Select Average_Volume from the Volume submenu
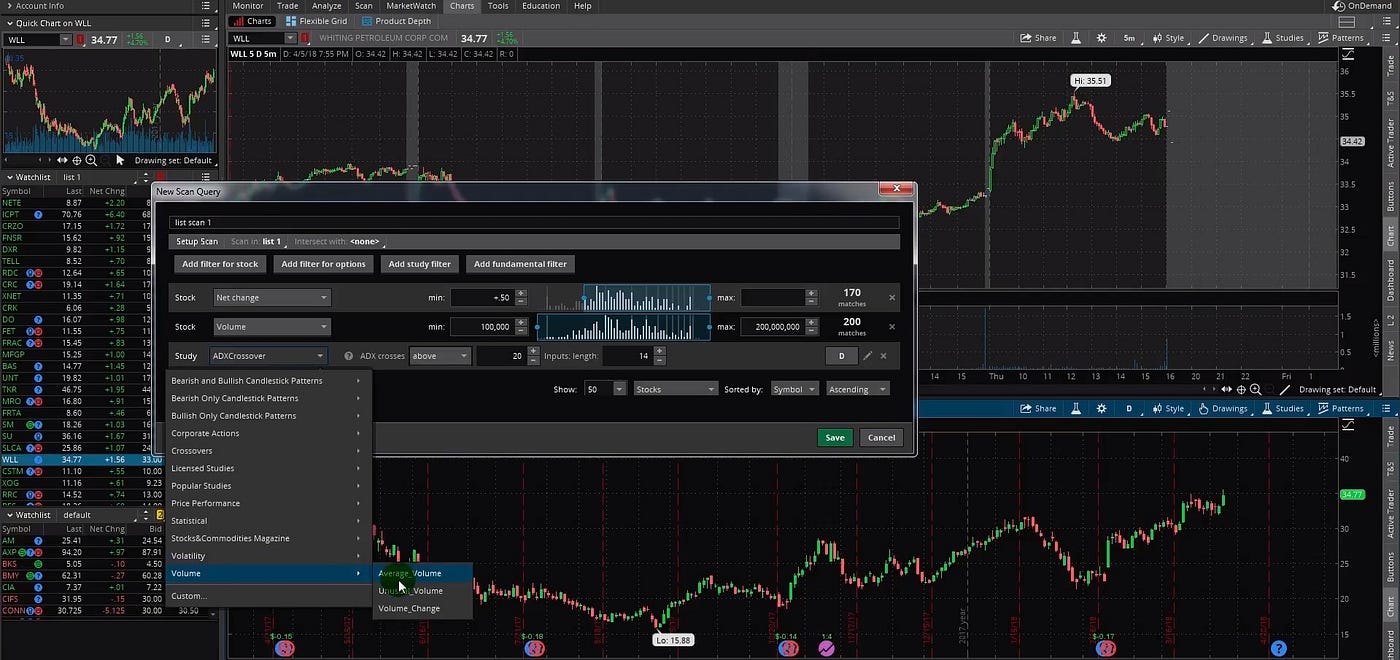Viewport: 1400px width, 660px height. point(411,573)
